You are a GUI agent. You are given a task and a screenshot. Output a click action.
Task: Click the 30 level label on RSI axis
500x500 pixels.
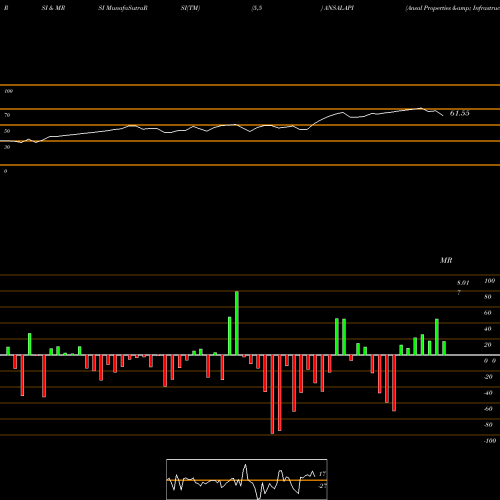tap(7, 147)
